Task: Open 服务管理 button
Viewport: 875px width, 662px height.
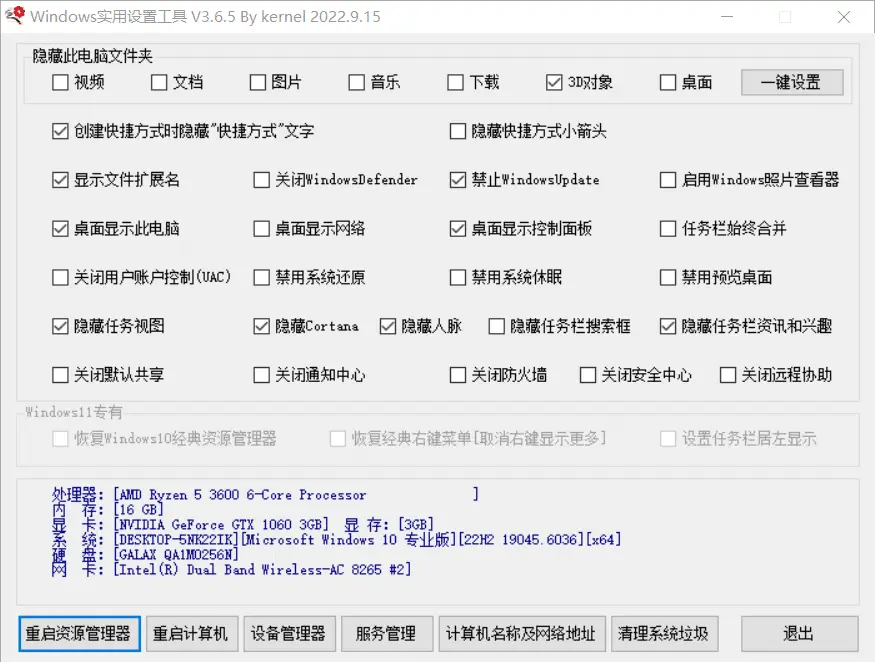Action: [x=387, y=634]
